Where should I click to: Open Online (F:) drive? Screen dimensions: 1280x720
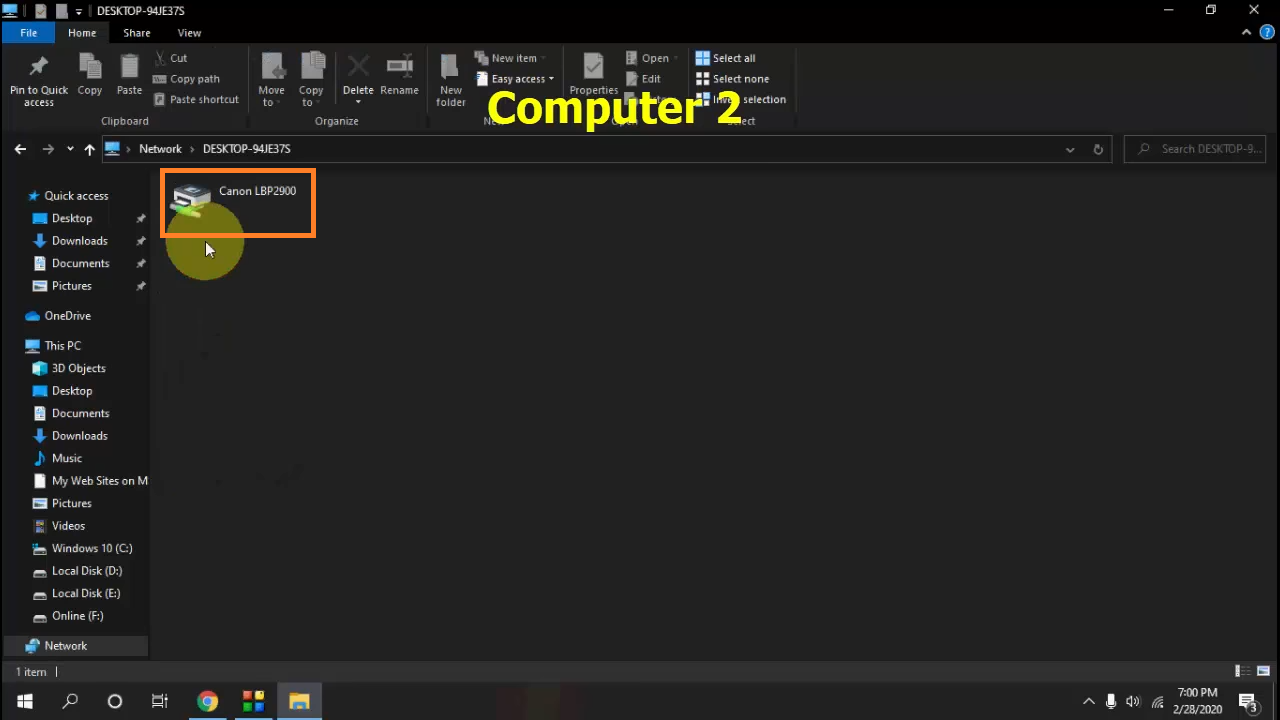click(77, 616)
